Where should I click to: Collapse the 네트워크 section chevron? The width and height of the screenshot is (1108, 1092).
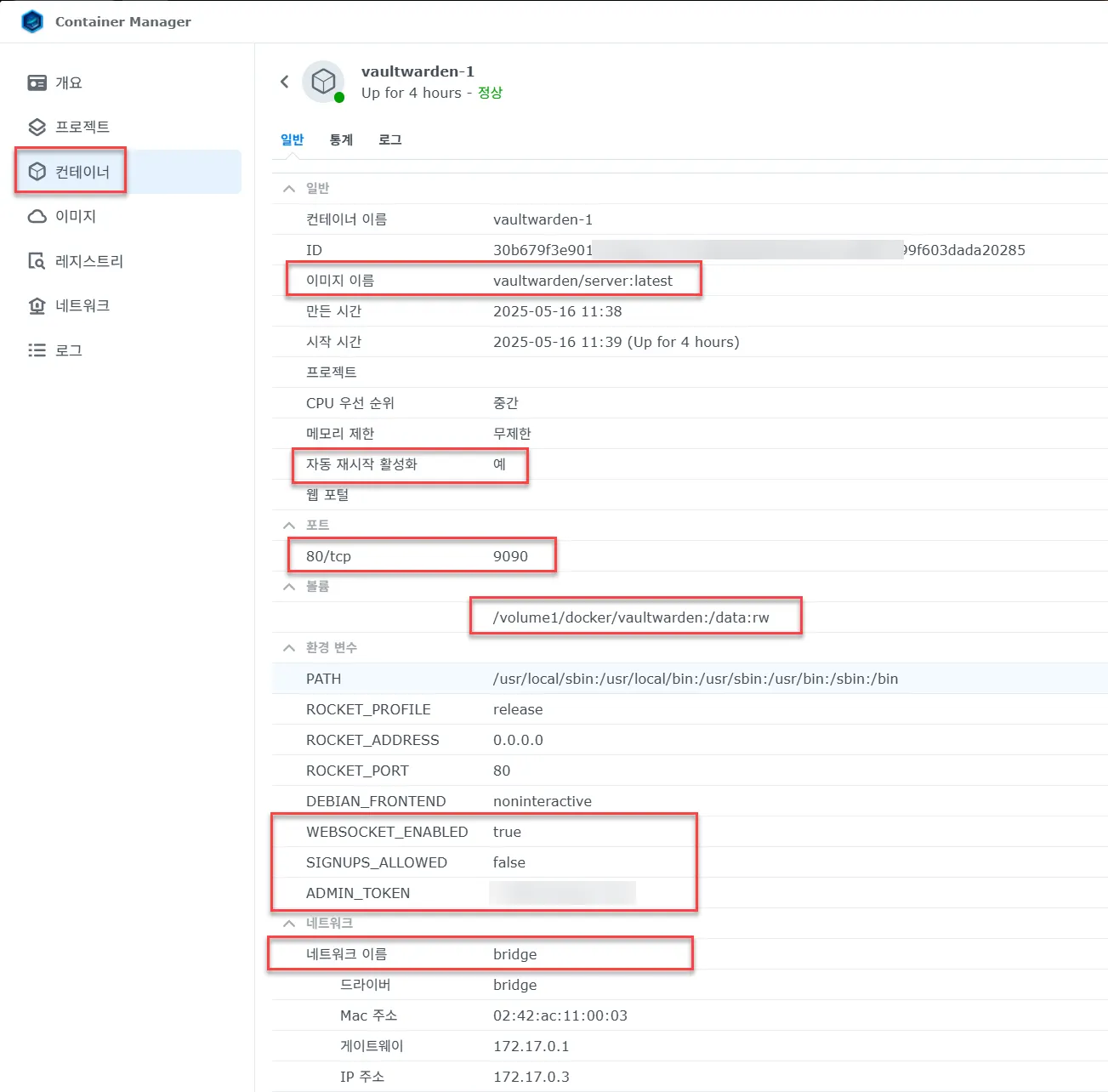click(289, 924)
